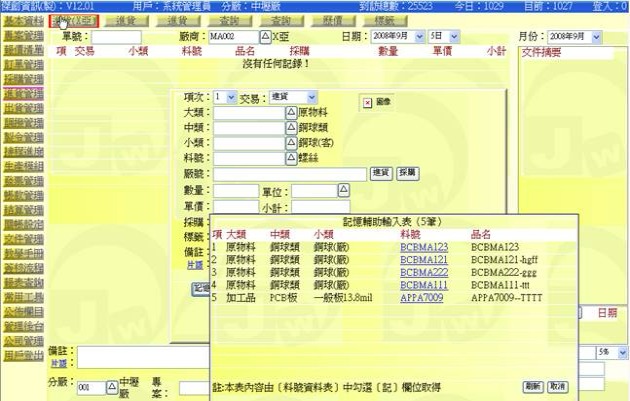Expand the 項次 number dropdown
Image resolution: width=630 pixels, height=401 pixels.
231,97
